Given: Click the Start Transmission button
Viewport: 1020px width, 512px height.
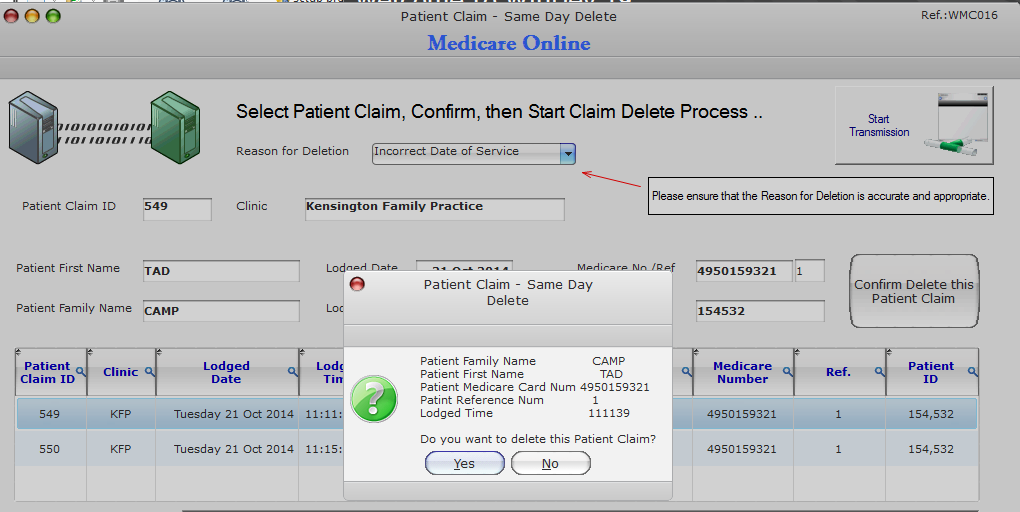Looking at the screenshot, I should tap(914, 125).
